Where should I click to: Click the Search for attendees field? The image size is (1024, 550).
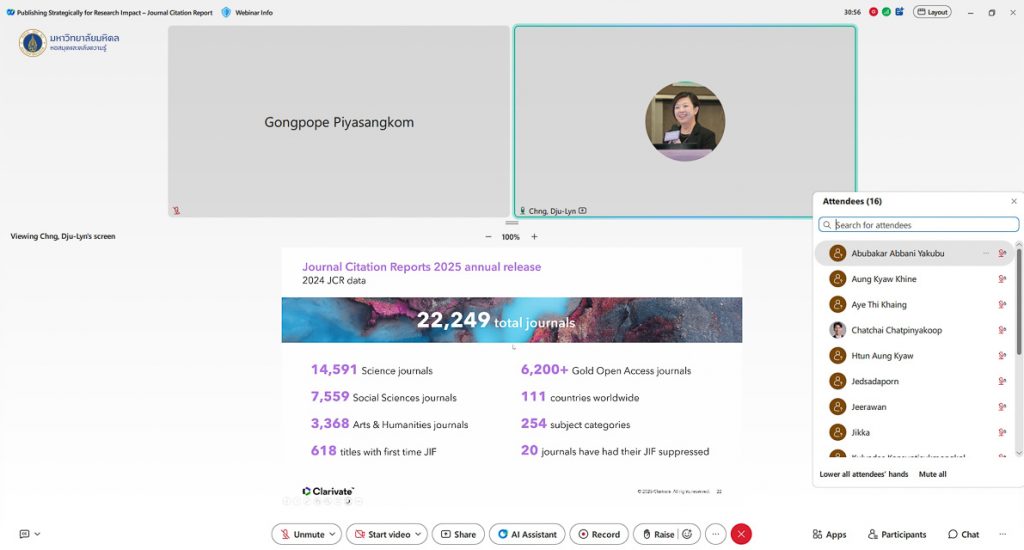point(918,225)
